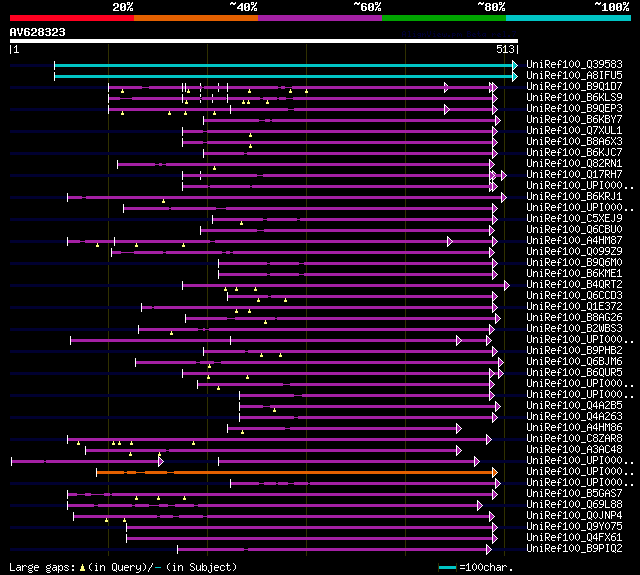The image size is (640, 575).
Task: Select the UniRef100_A4HM86 label
Action: click(x=574, y=428)
